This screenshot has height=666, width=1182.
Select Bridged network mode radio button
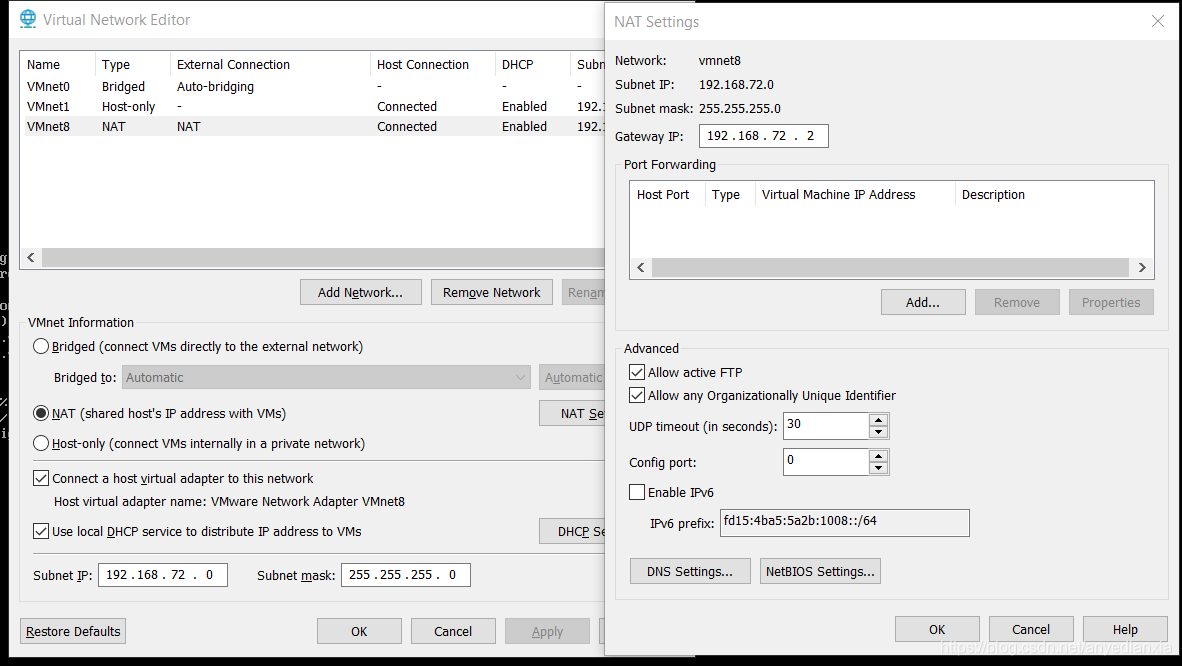point(41,347)
